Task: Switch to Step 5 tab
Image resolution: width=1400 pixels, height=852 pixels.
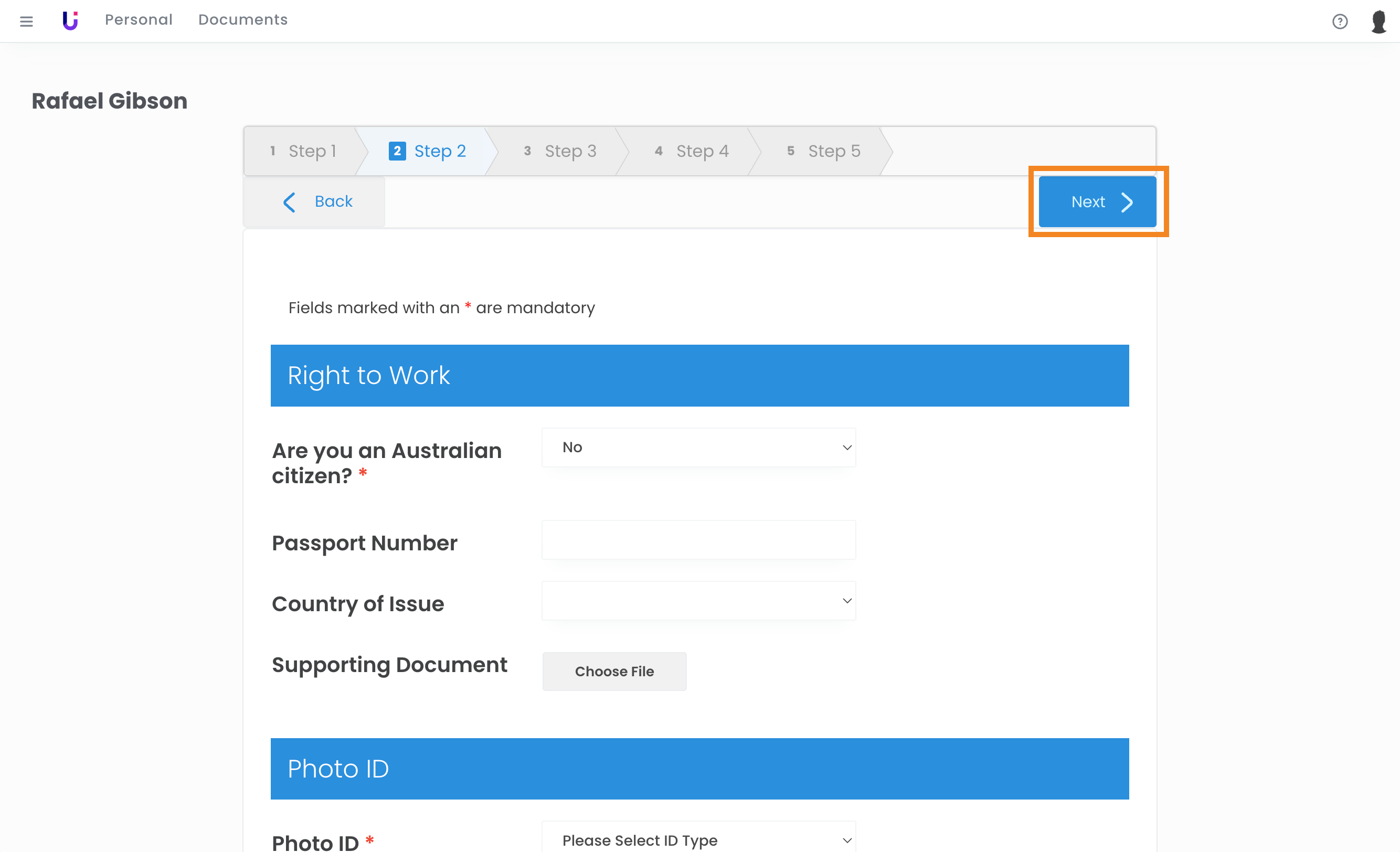Action: [823, 151]
